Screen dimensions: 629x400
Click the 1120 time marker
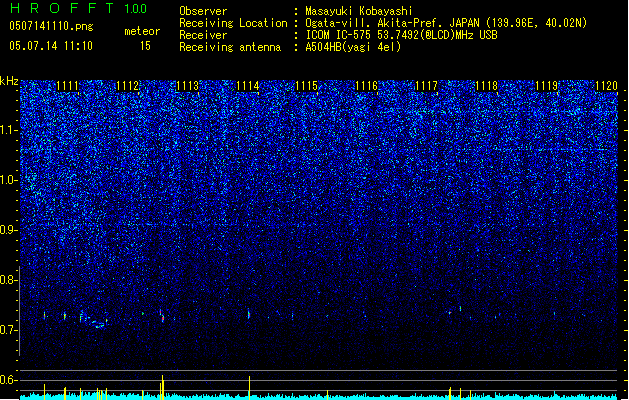coord(606,86)
